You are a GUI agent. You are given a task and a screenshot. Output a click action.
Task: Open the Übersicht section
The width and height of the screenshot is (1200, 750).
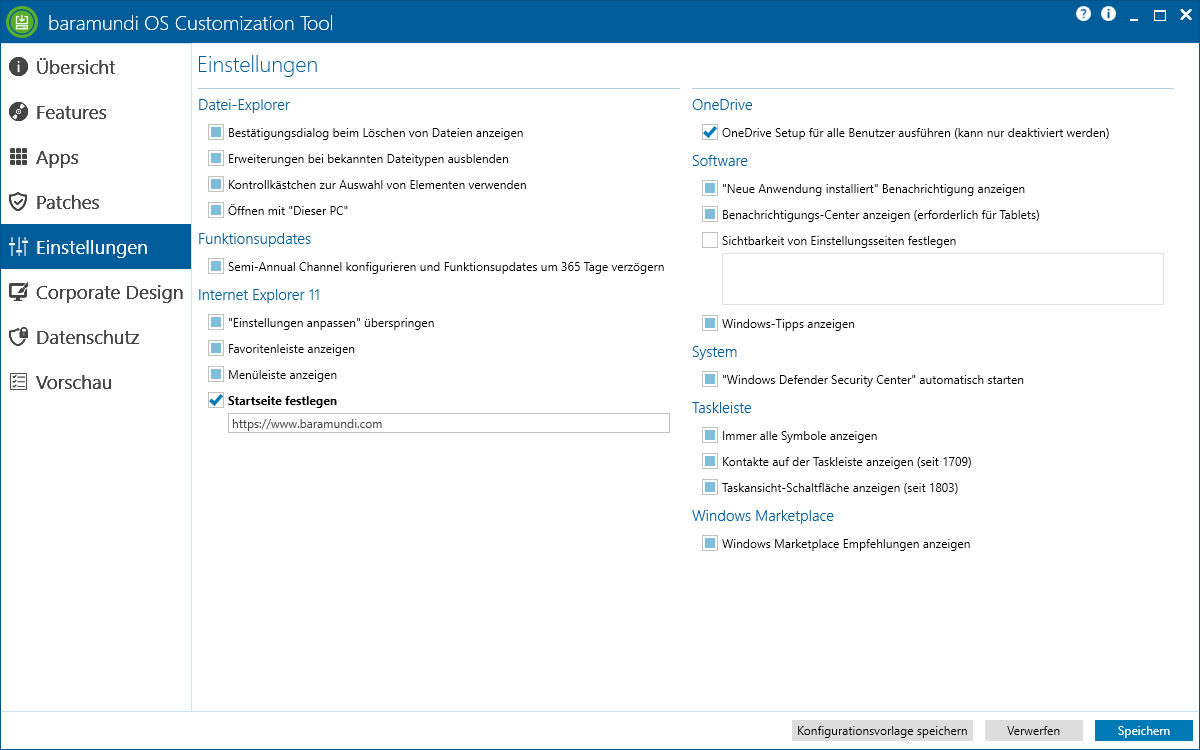(x=95, y=68)
